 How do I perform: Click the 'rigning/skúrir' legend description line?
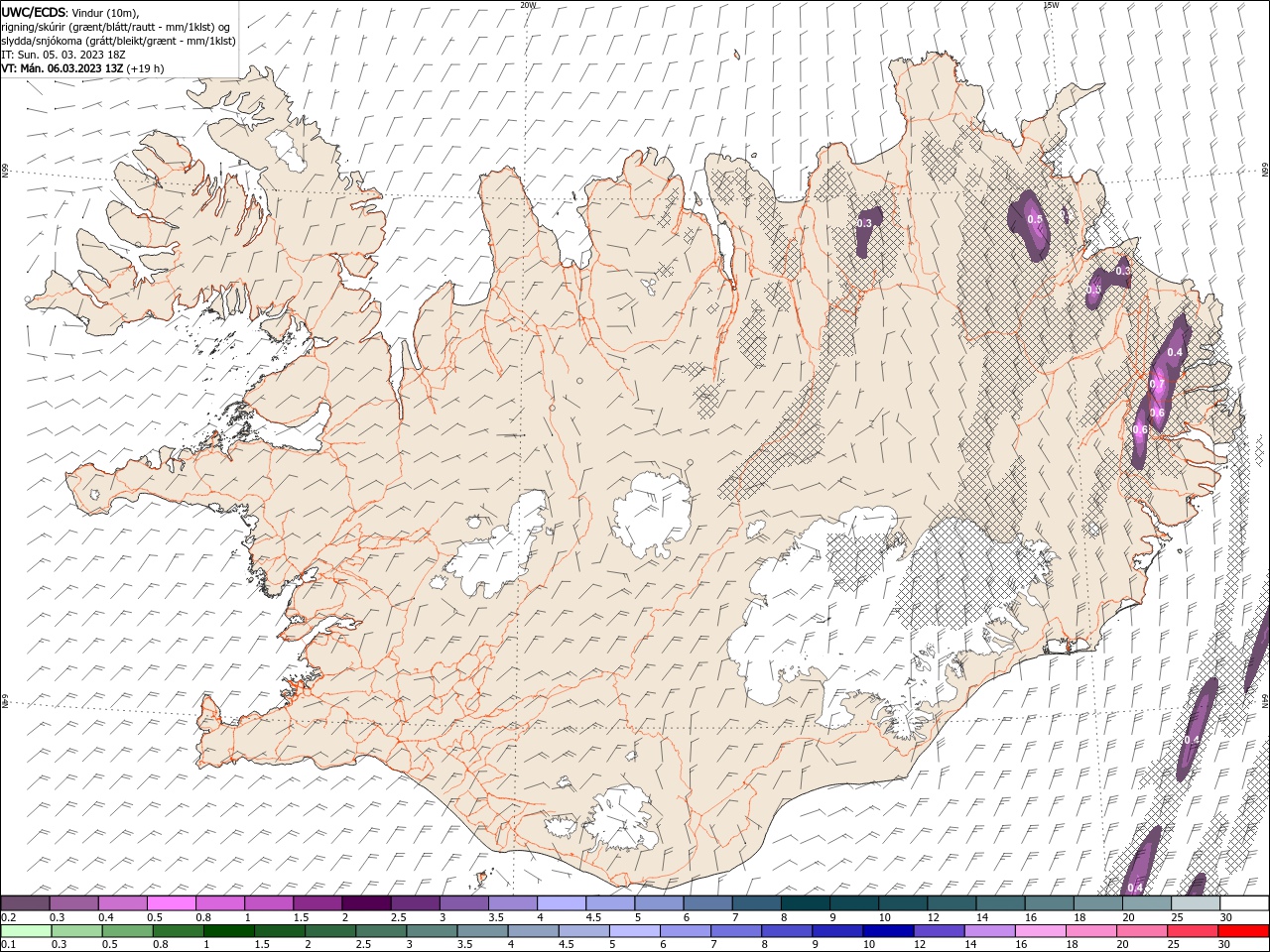(115, 27)
